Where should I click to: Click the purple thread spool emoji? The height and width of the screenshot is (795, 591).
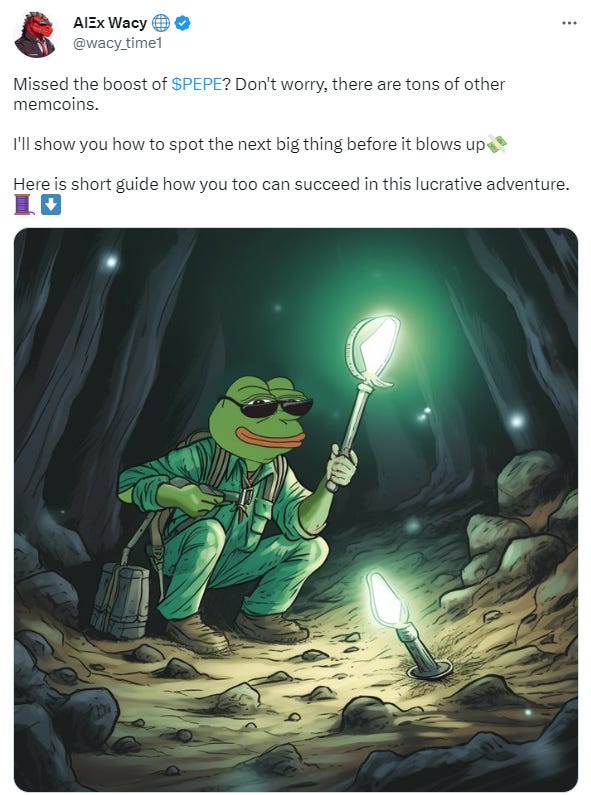(x=24, y=205)
